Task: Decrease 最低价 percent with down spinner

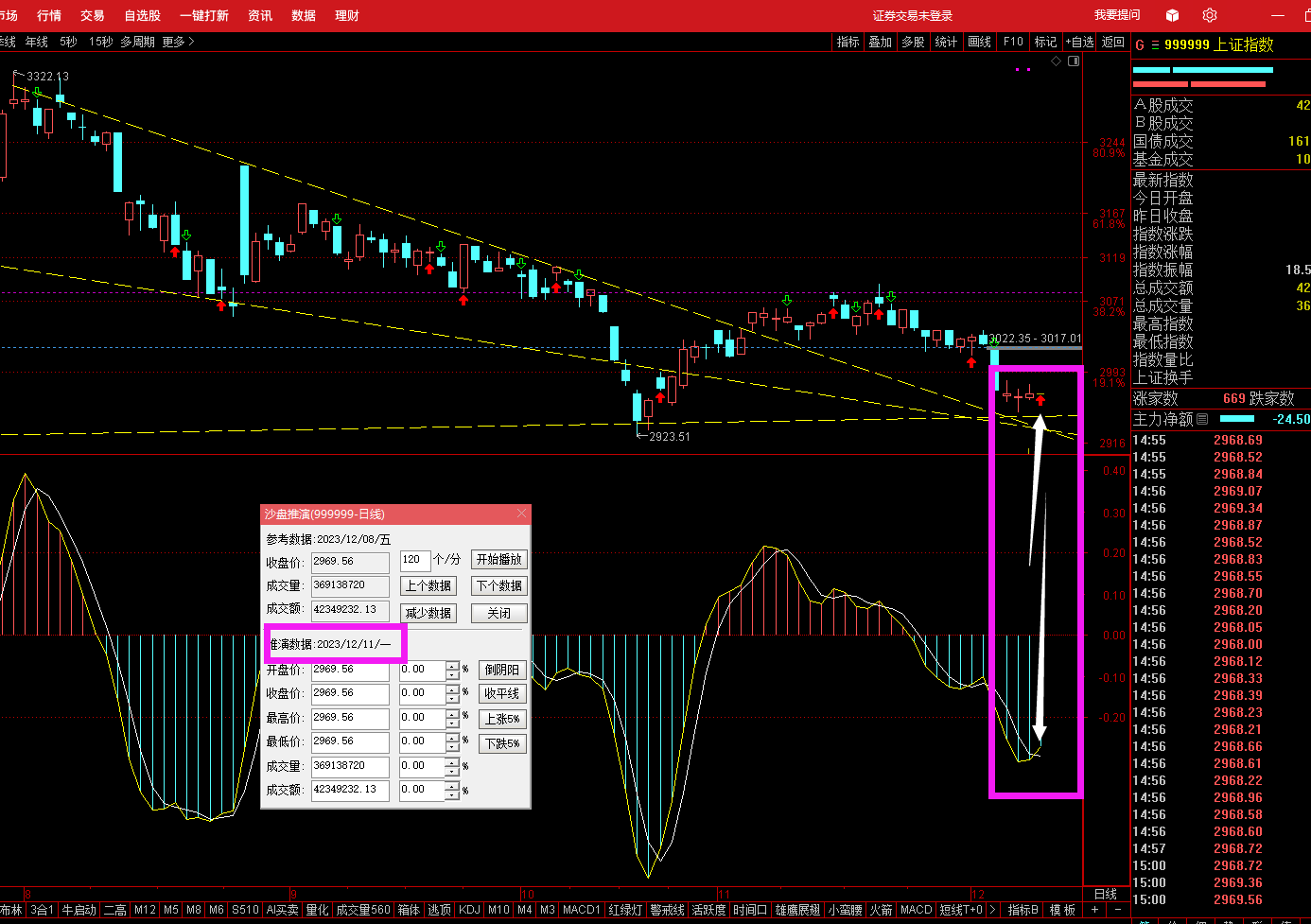Action: click(x=452, y=746)
